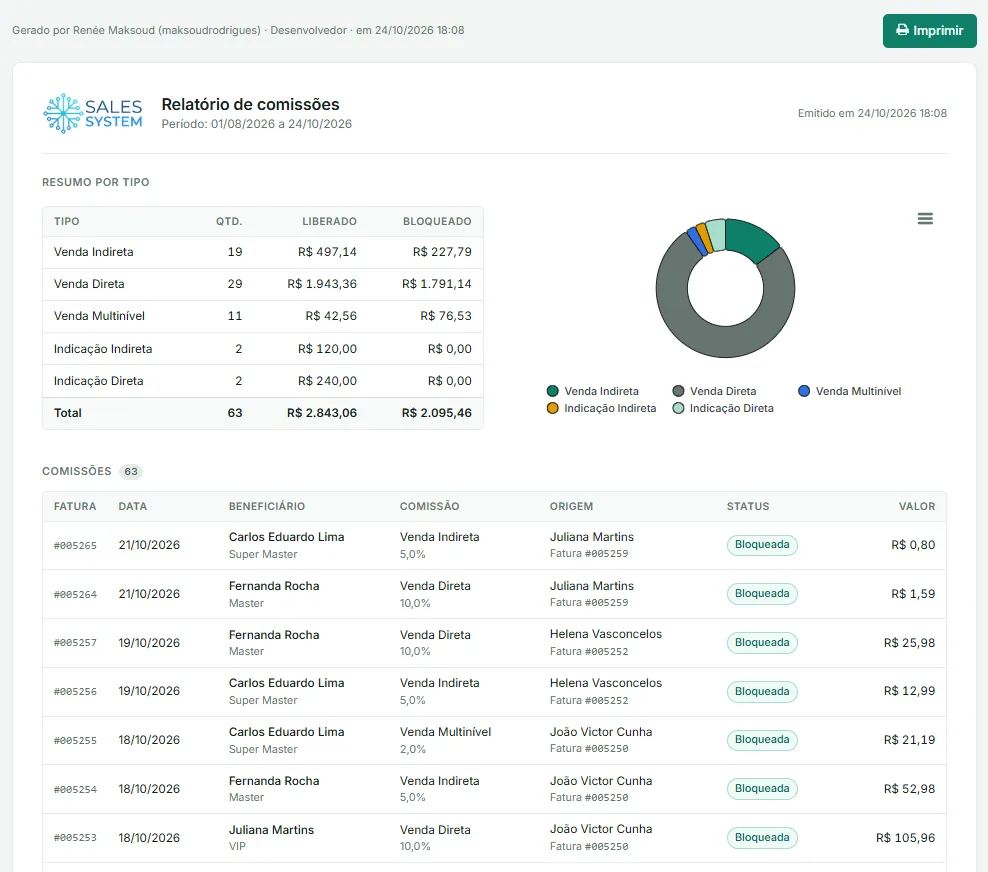Screen dimensions: 988x872
Task: Click Helena Vasconcelos origin for invoice #005257
Action: click(606, 634)
